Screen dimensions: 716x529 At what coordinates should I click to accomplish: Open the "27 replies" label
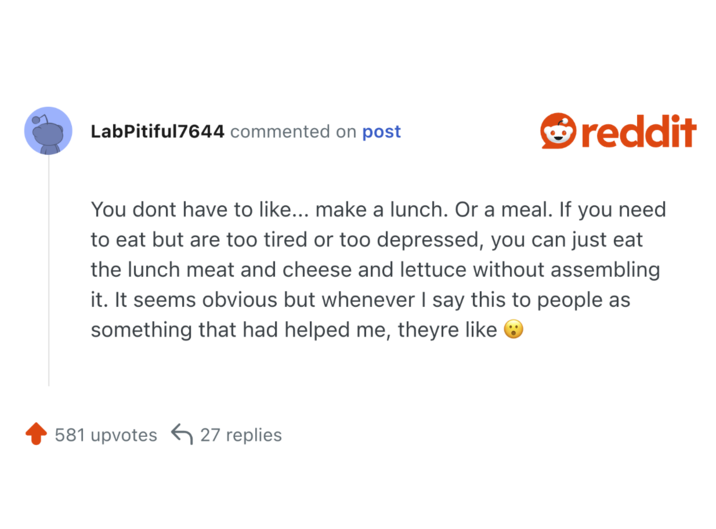pyautogui.click(x=241, y=435)
